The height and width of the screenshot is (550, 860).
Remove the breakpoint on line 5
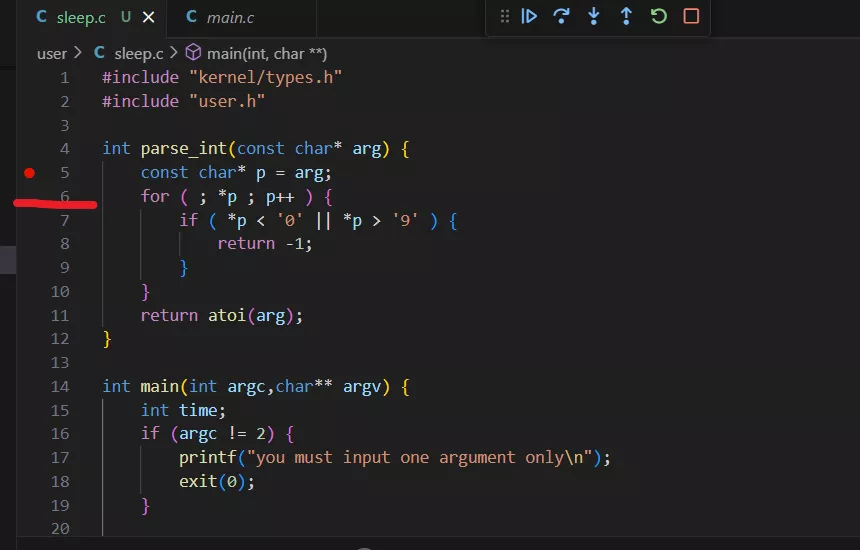(30, 173)
